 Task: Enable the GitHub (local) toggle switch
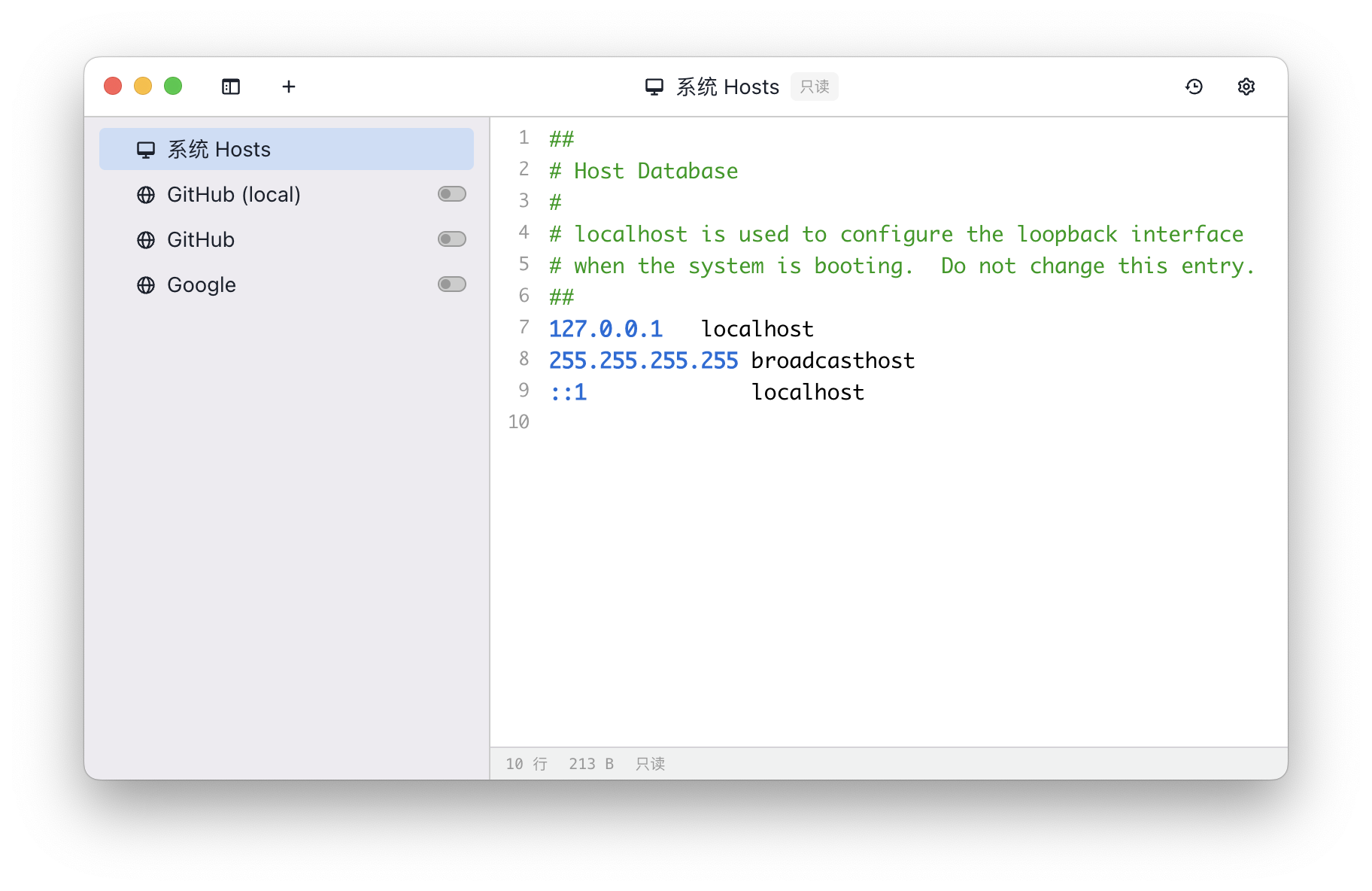tap(452, 194)
